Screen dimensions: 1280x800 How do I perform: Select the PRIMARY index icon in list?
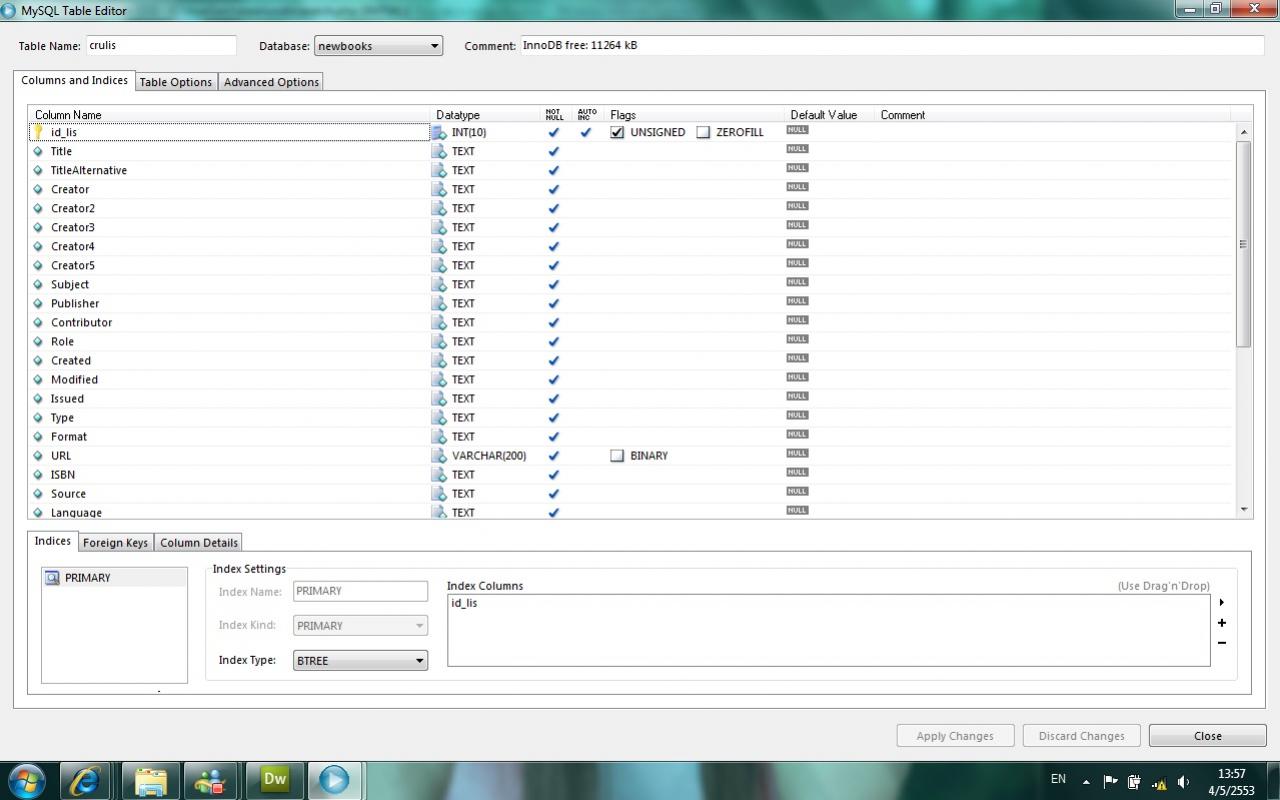(52, 578)
